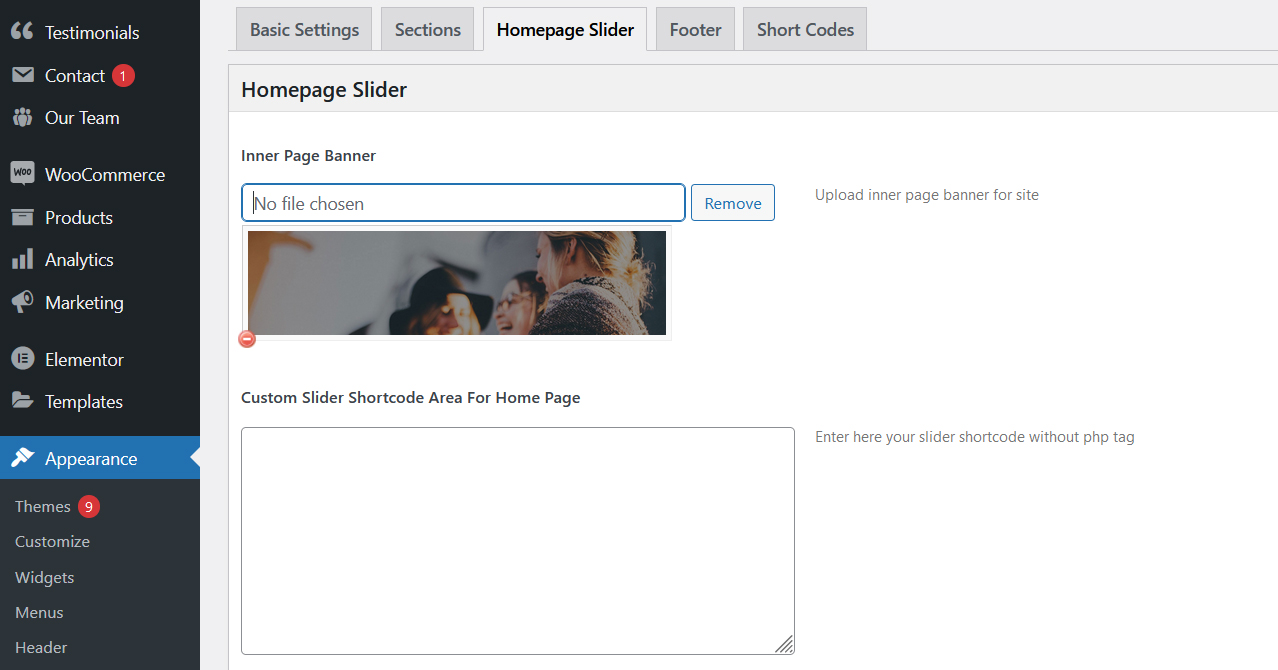This screenshot has width=1278, height=670.
Task: Open Menus under Appearance
Action: tap(39, 612)
